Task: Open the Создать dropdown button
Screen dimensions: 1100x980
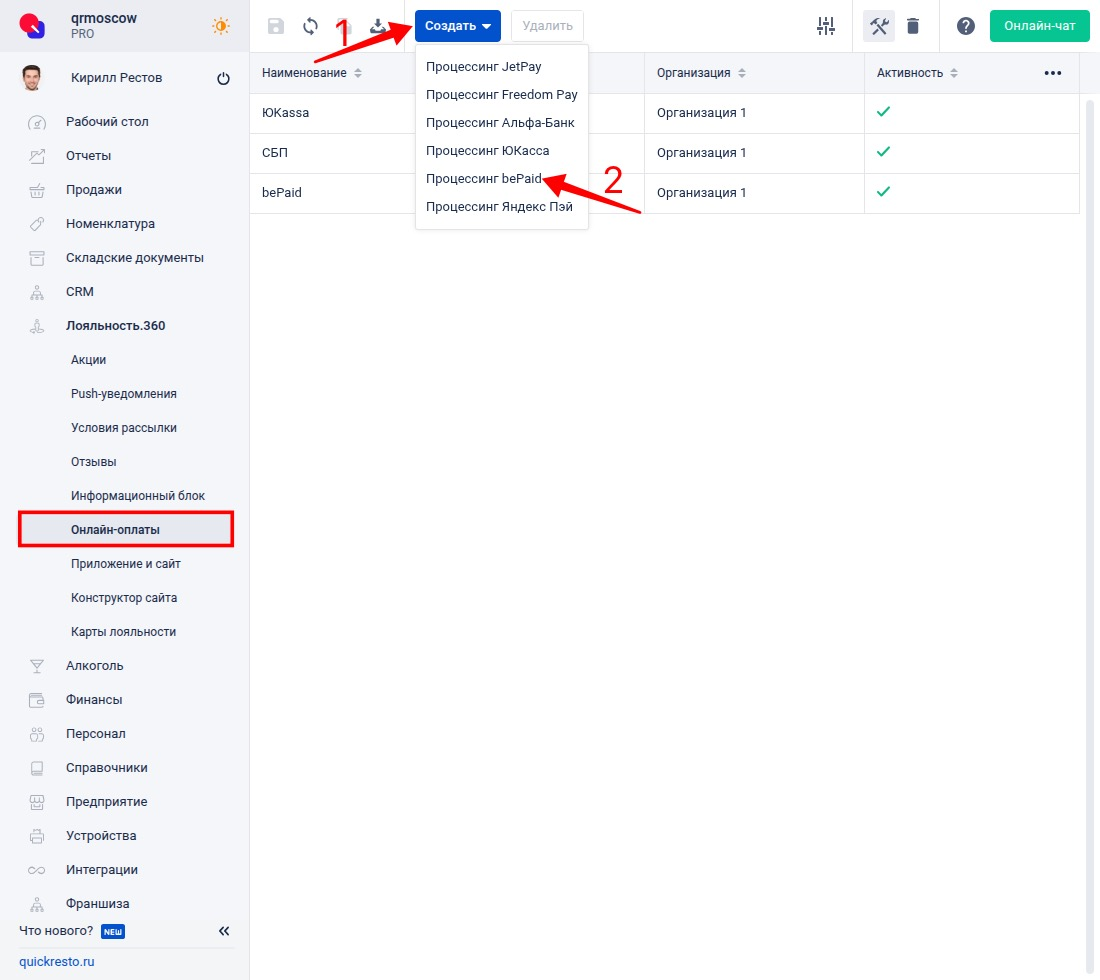Action: pyautogui.click(x=457, y=26)
